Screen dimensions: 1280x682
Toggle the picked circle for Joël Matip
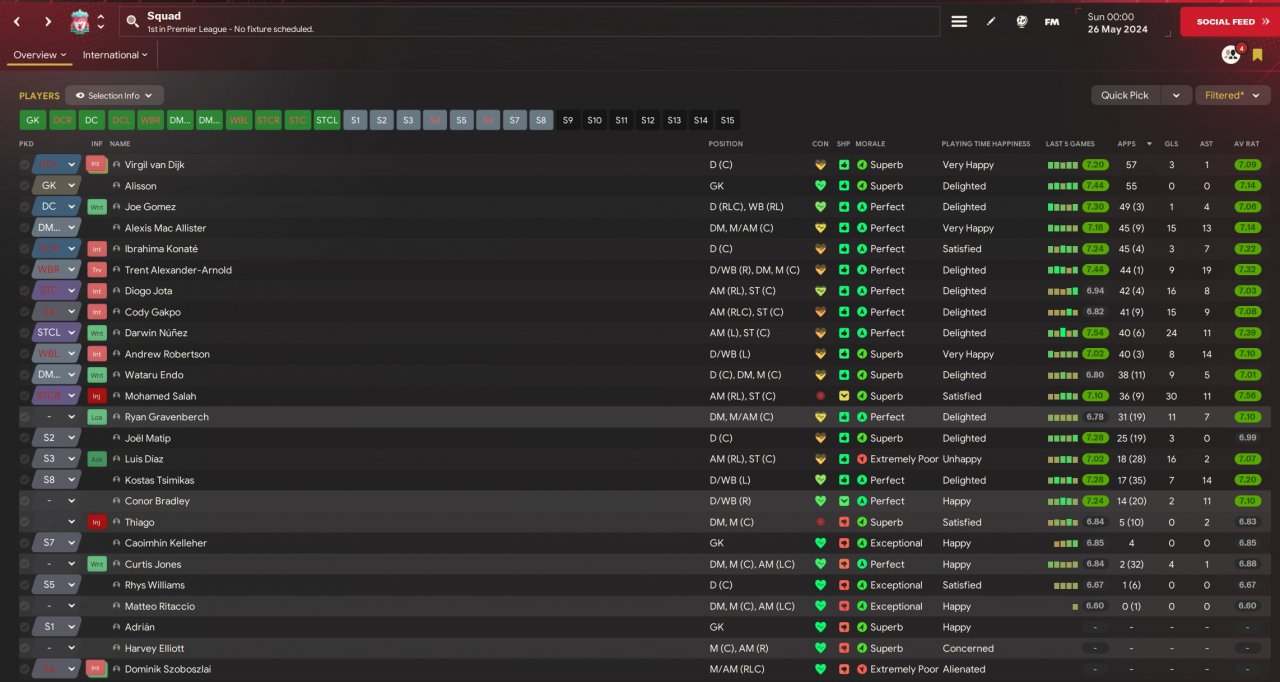click(25, 438)
